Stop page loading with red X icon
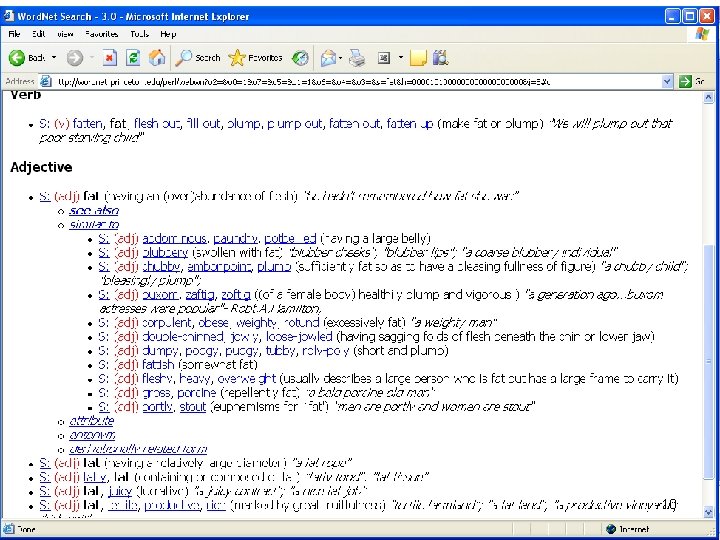The width and height of the screenshot is (720, 540). [x=109, y=58]
